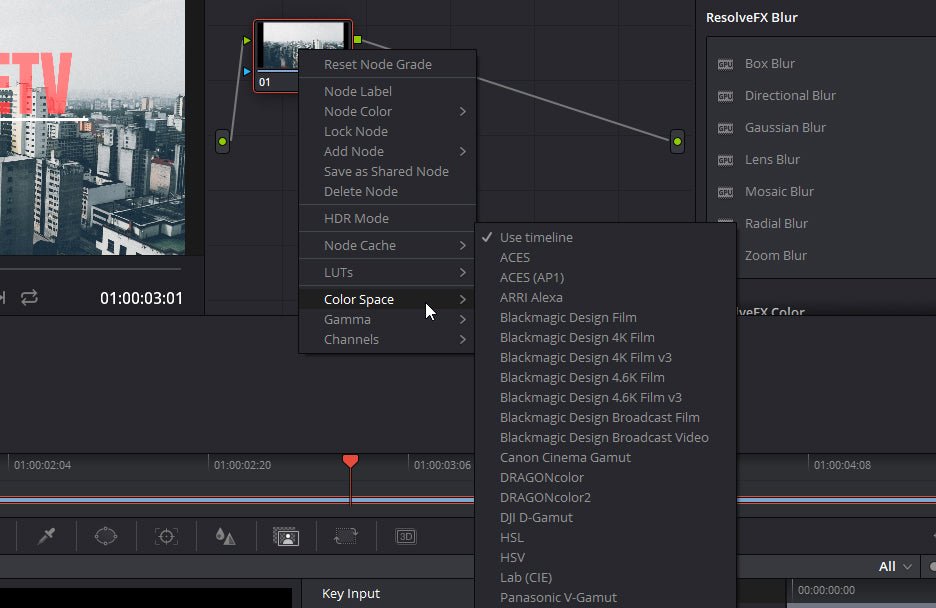Click the red timeline playhead marker
The height and width of the screenshot is (608, 936).
(x=350, y=461)
